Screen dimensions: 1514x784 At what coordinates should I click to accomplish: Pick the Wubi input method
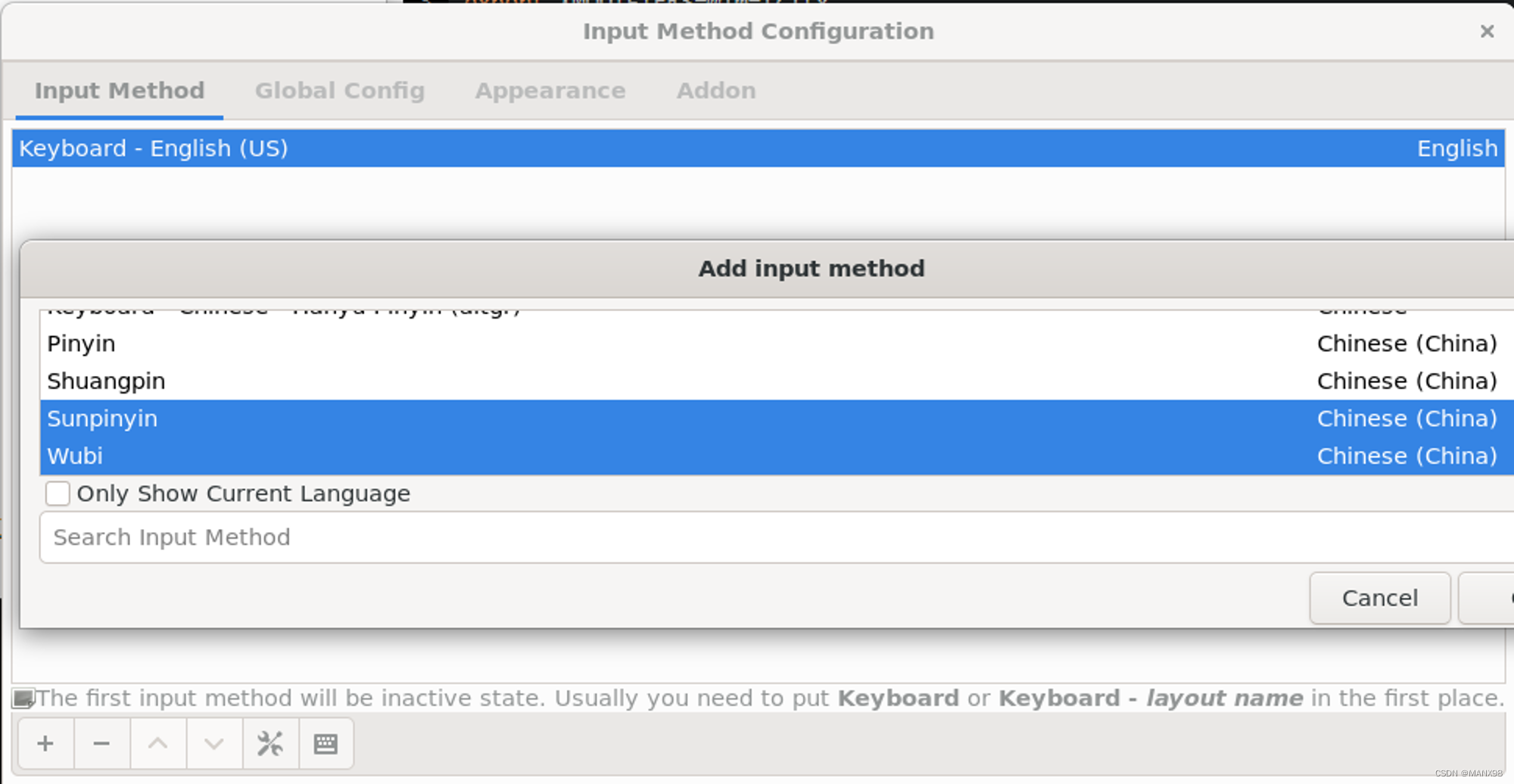coord(75,456)
